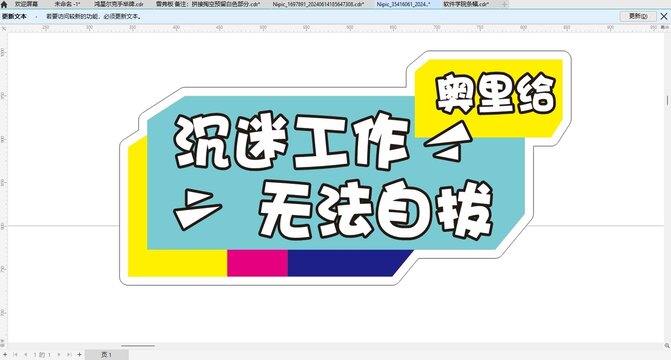Select the active Nipic_35416061 tab
The image size is (671, 360).
coord(403,4)
